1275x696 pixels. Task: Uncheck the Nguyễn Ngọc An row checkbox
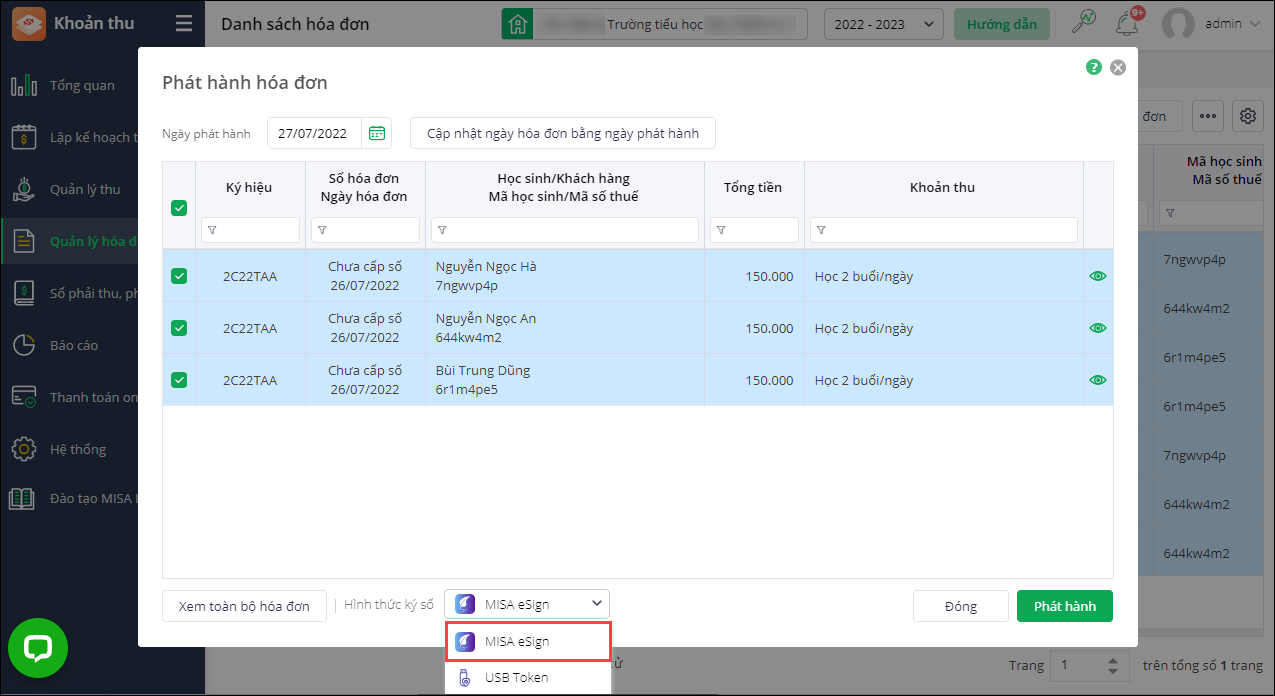[179, 327]
